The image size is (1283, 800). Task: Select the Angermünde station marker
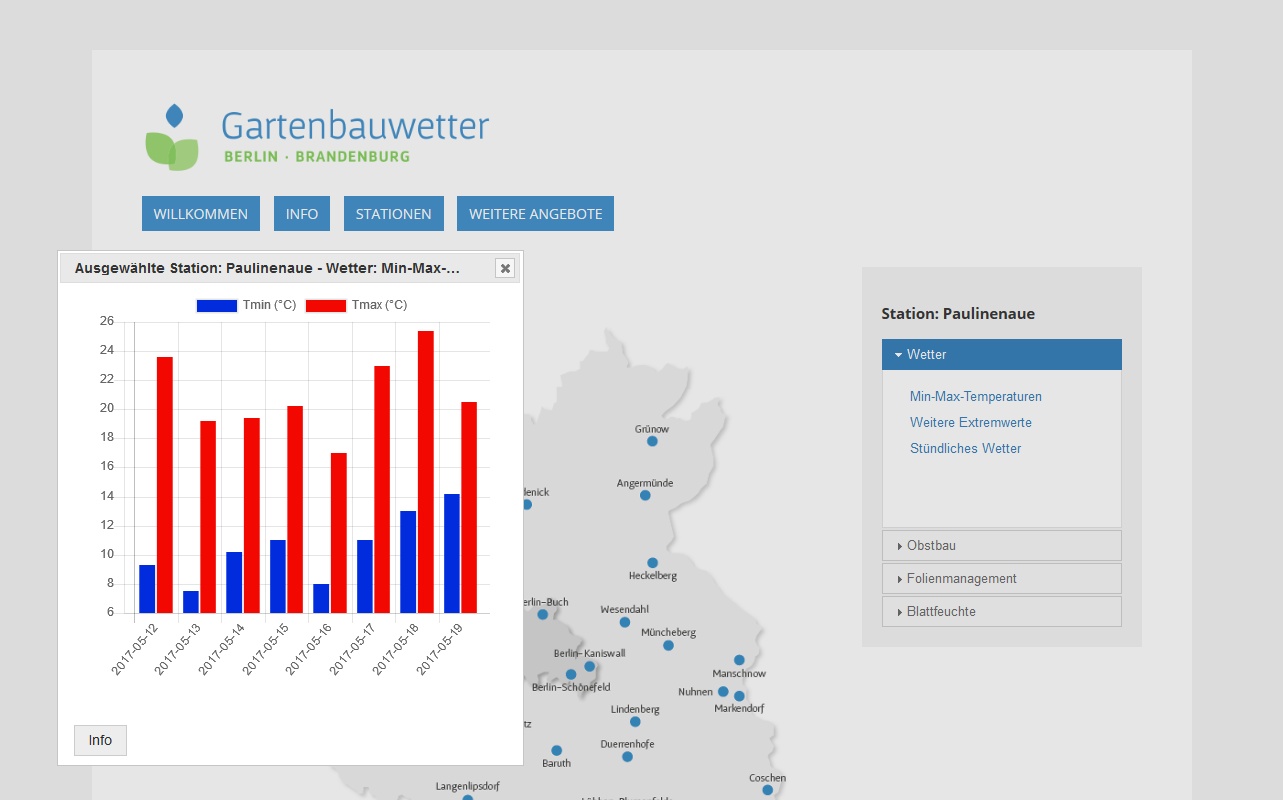645,495
